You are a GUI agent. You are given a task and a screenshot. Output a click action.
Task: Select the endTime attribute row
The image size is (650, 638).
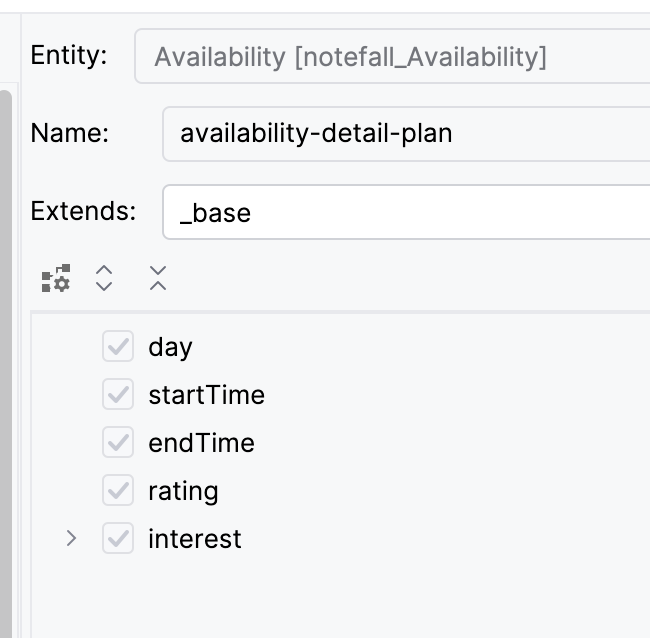[341, 442]
